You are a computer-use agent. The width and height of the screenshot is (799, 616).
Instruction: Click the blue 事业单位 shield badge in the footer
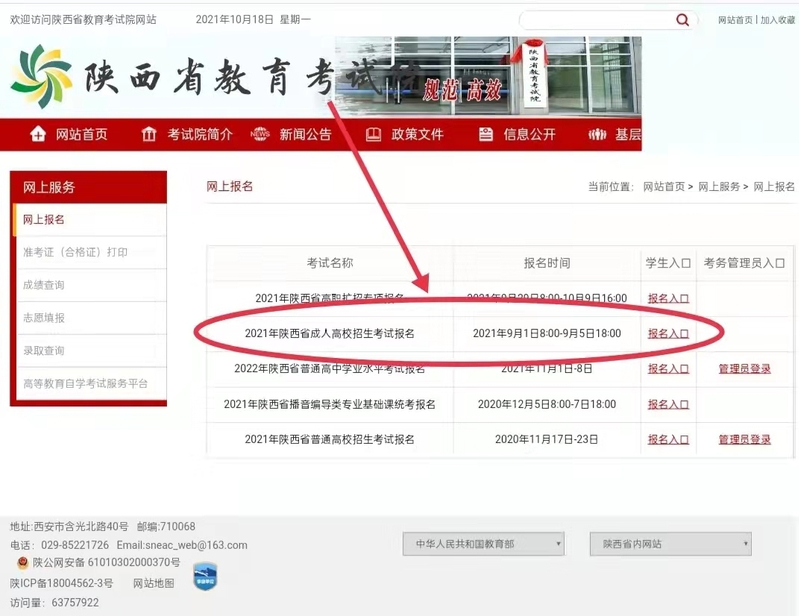click(204, 578)
